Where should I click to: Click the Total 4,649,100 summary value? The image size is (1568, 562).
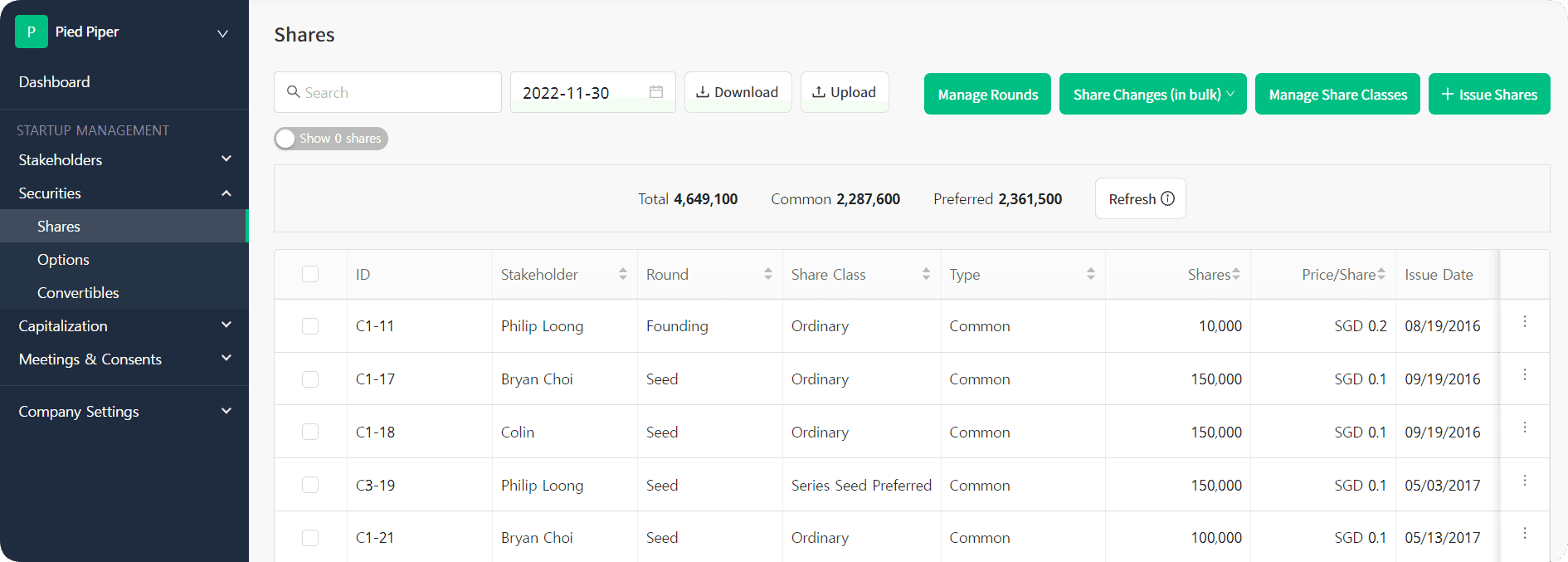(x=688, y=198)
